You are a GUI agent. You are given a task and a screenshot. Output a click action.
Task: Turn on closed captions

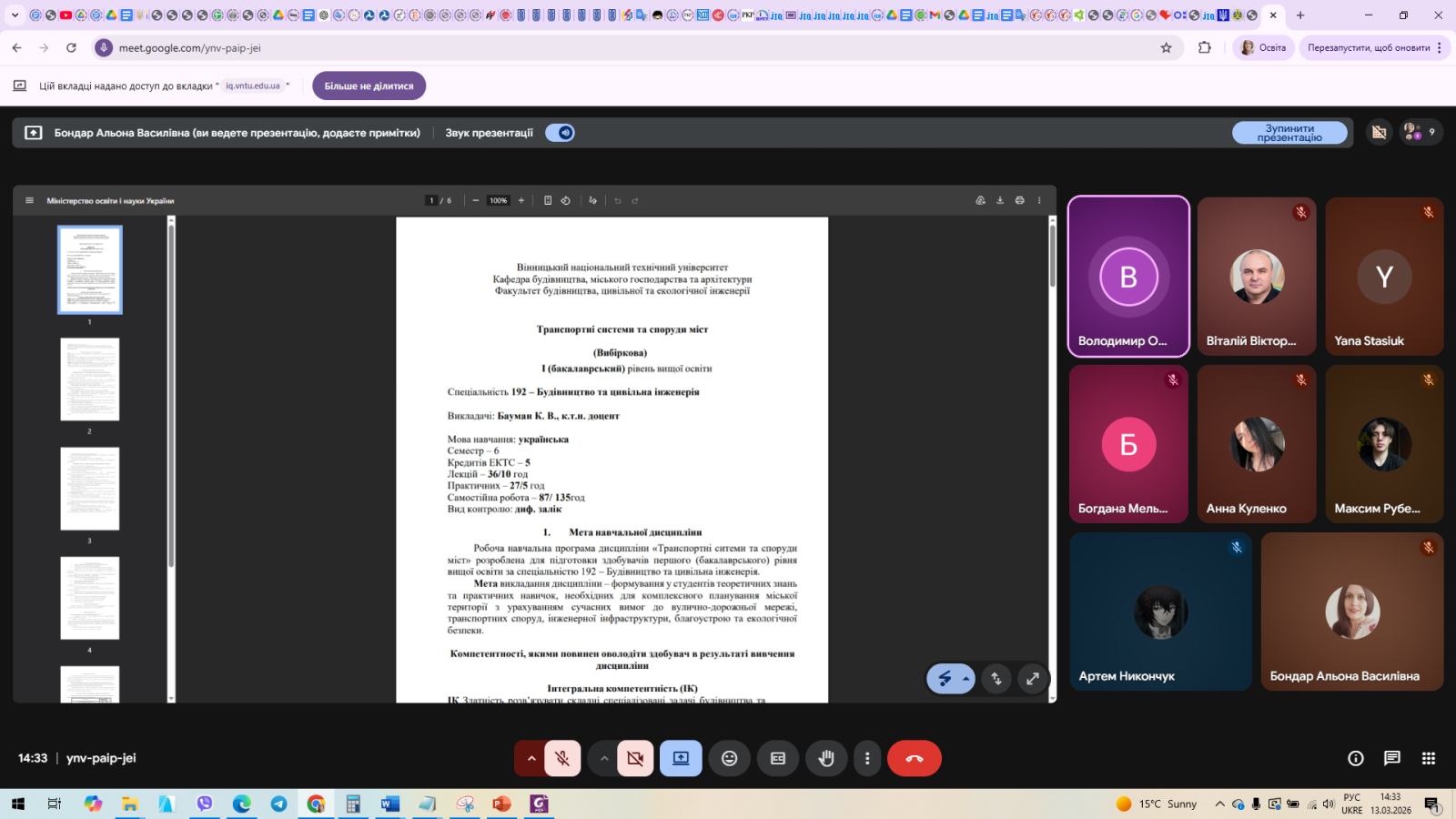click(777, 758)
